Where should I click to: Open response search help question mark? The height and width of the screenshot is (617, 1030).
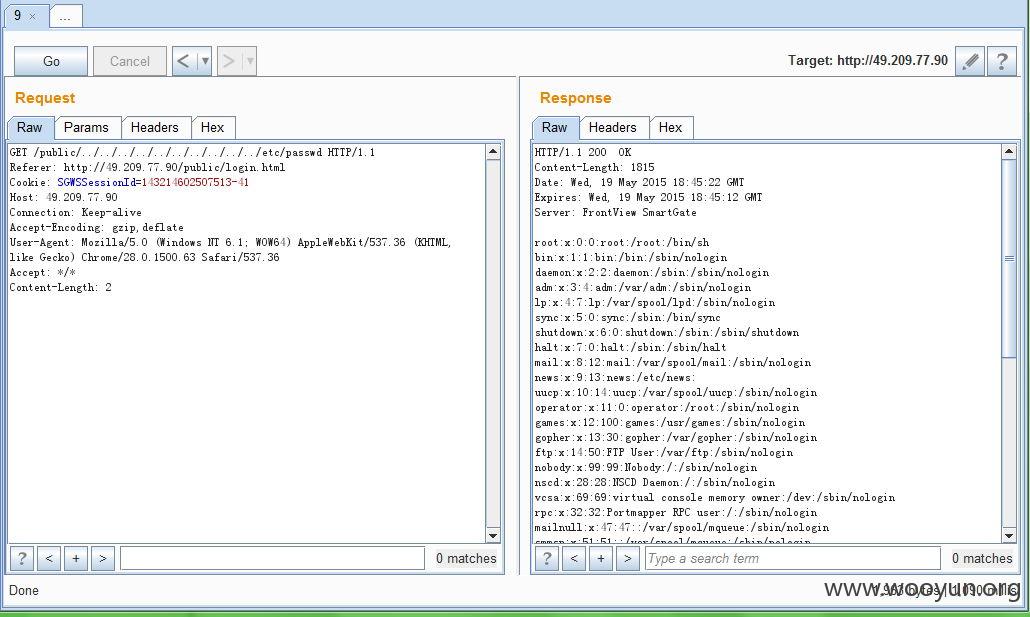(547, 559)
